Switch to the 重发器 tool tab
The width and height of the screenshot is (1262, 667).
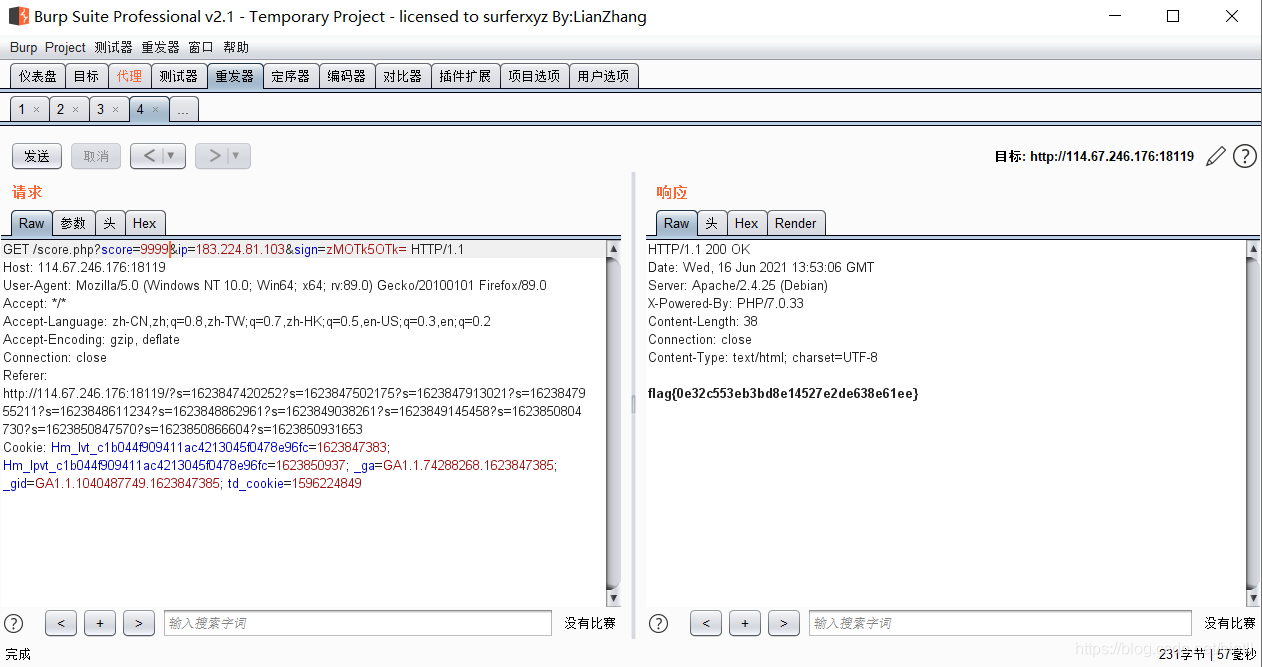click(235, 76)
